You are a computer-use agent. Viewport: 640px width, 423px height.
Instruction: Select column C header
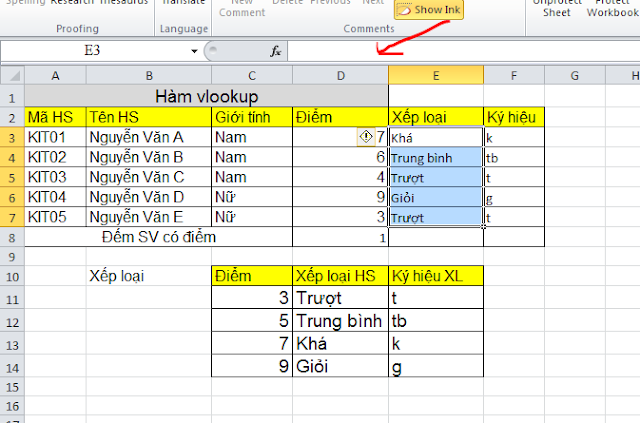[x=252, y=76]
